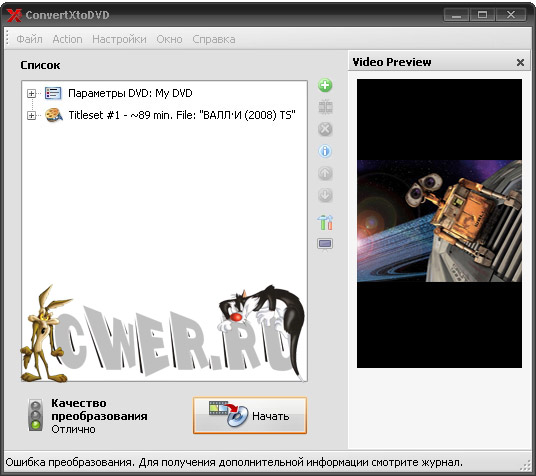Click the Начать start button

[x=250, y=415]
